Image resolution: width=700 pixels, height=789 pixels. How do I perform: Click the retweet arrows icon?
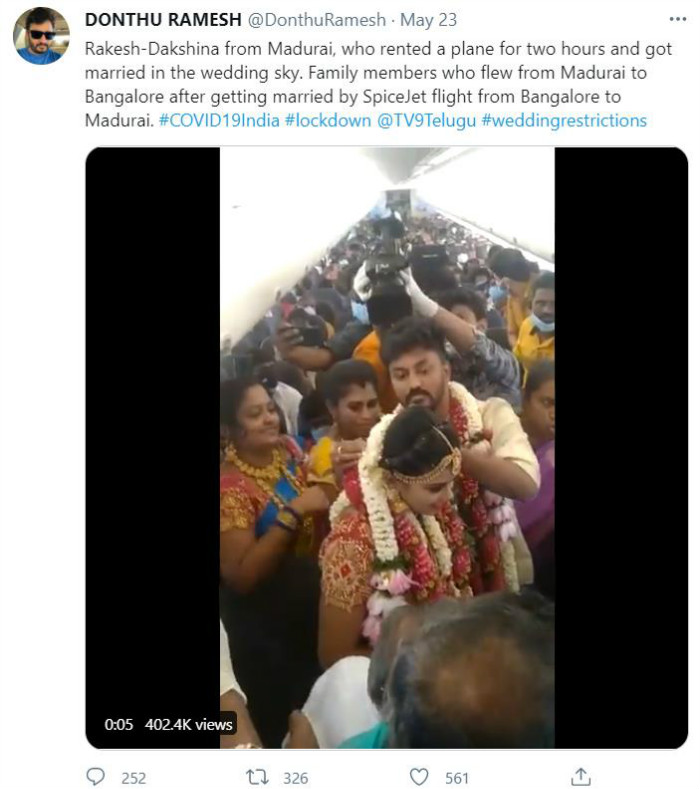pos(257,777)
